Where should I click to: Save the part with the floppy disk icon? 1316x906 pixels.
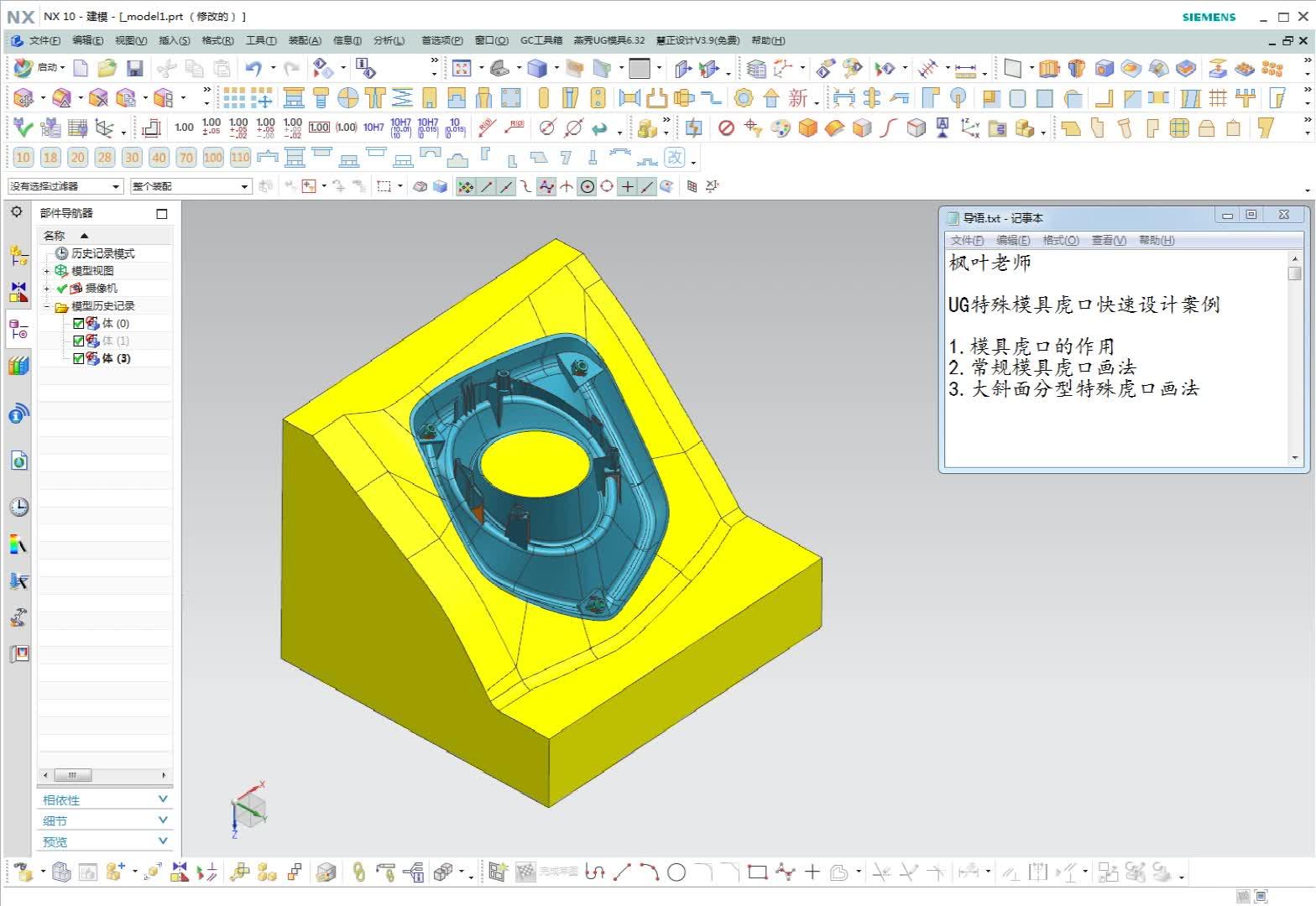point(134,68)
